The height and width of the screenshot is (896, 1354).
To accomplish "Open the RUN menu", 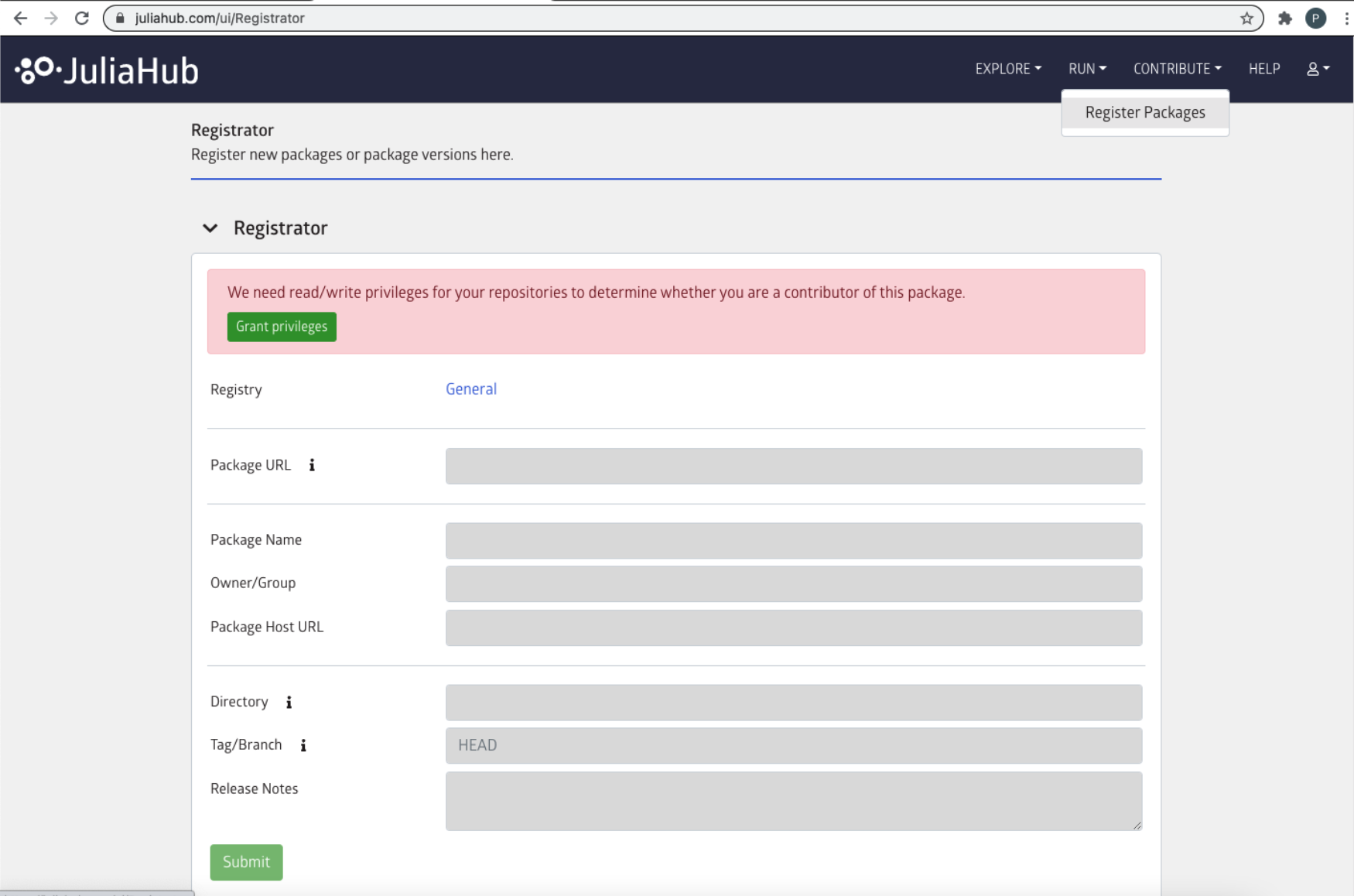I will point(1087,69).
